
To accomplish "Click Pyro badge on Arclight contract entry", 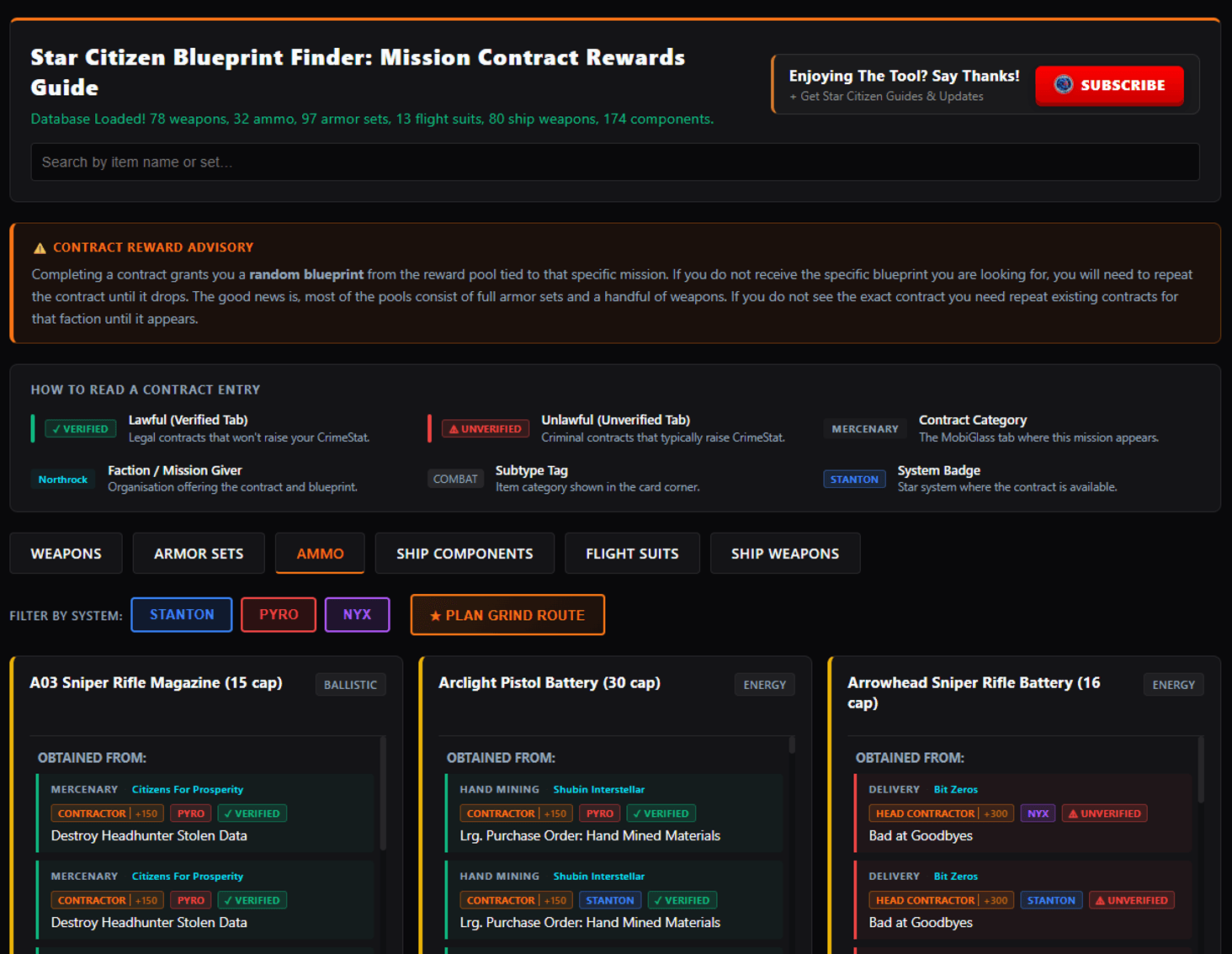I will tap(599, 814).
